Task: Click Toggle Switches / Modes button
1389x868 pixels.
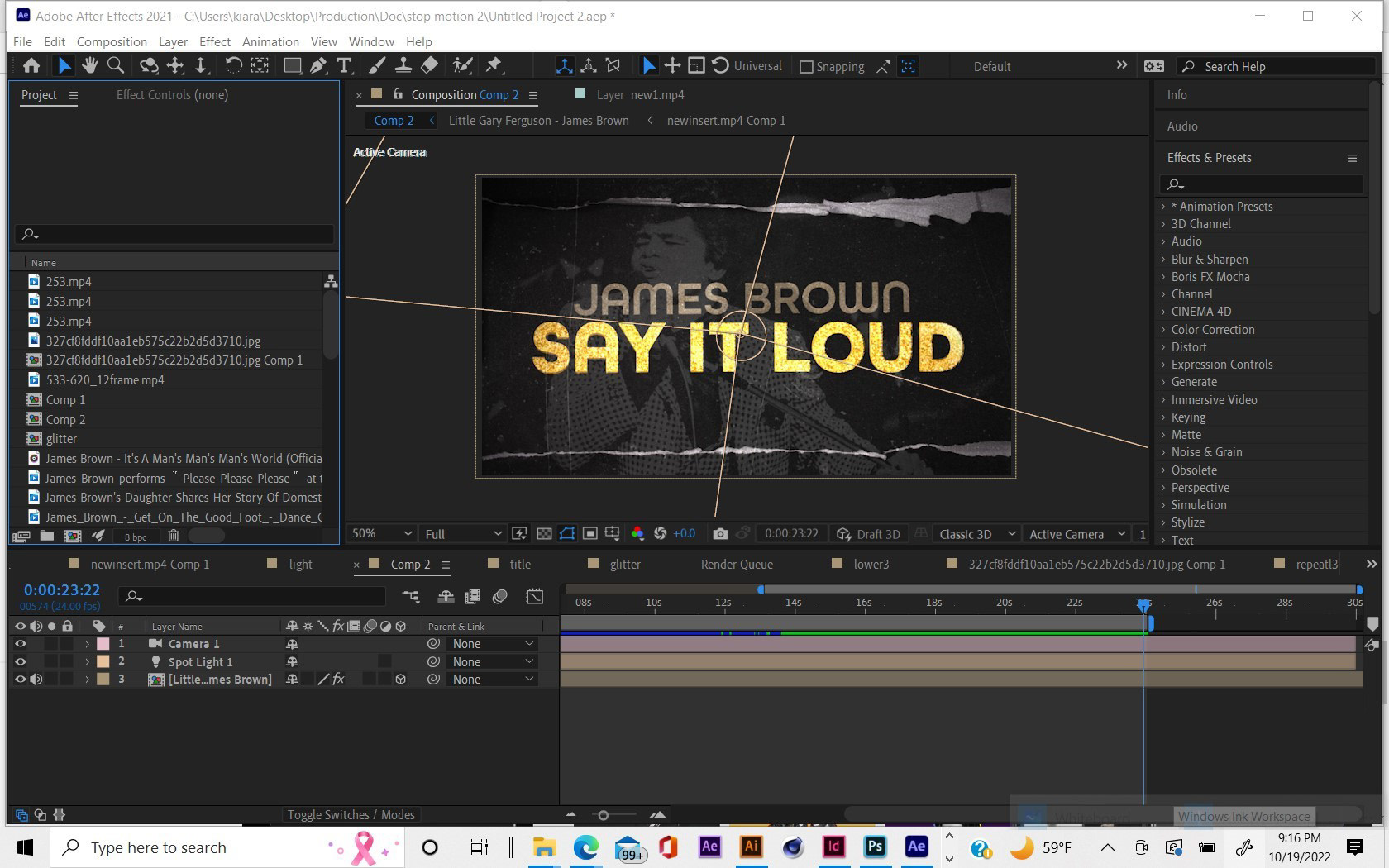Action: click(x=351, y=815)
